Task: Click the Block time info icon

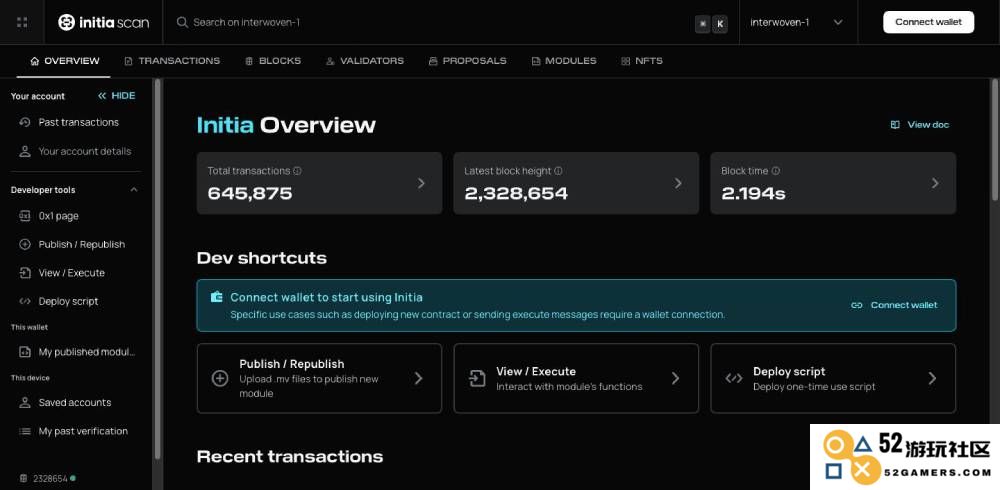Action: tap(776, 171)
